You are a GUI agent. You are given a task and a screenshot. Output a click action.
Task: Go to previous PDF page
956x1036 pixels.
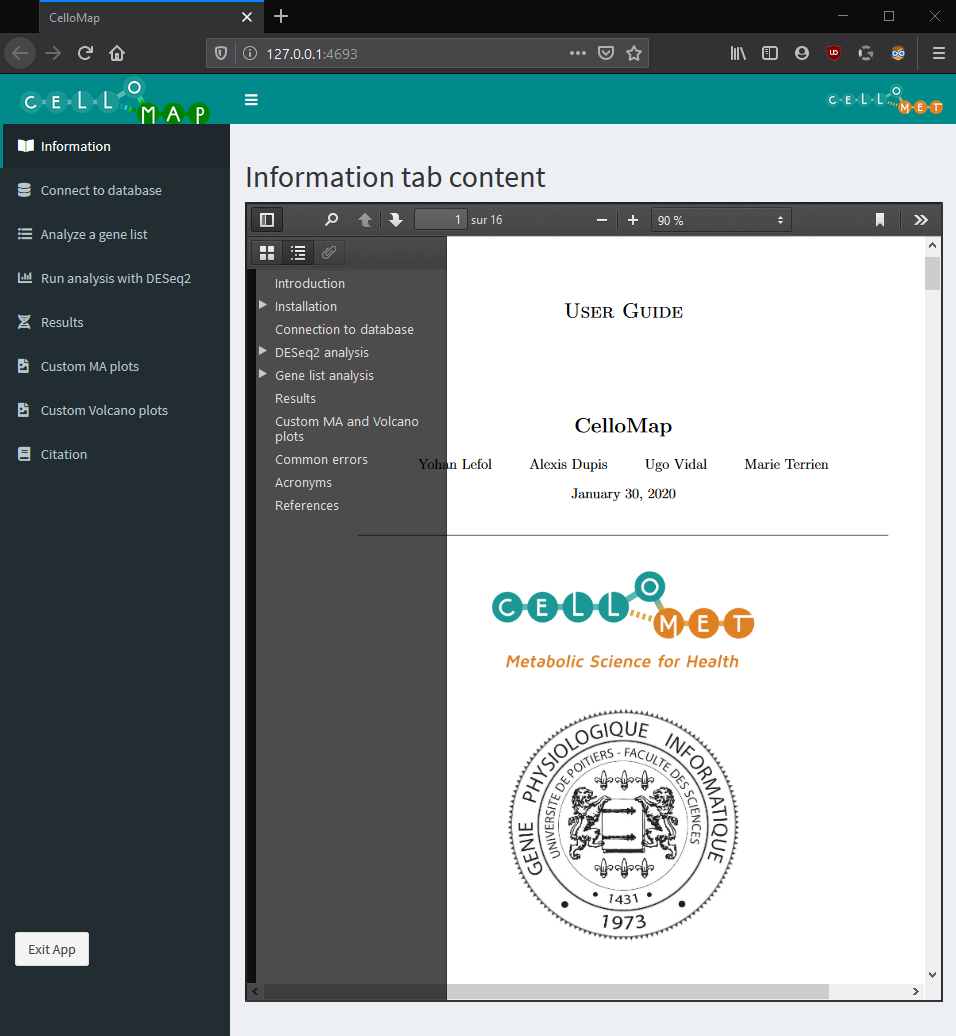point(365,220)
